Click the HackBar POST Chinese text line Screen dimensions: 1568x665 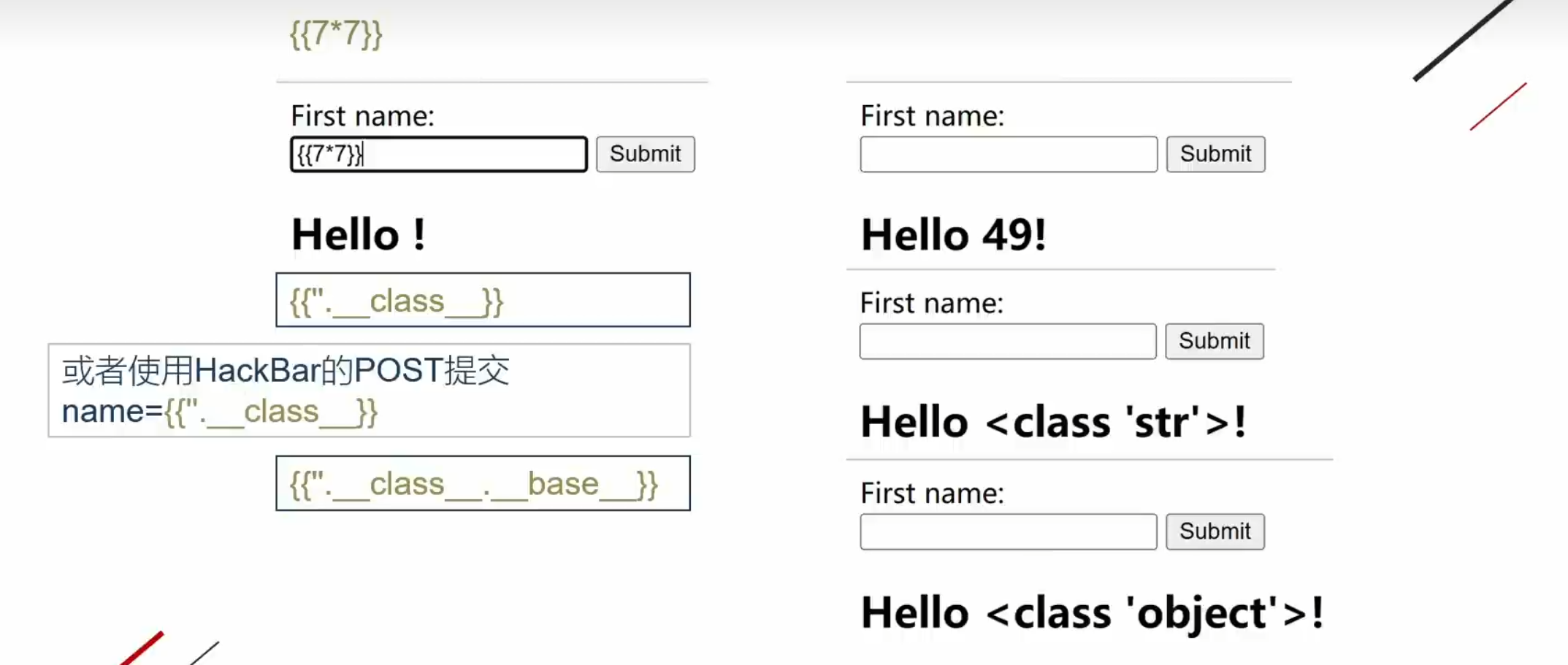click(285, 370)
